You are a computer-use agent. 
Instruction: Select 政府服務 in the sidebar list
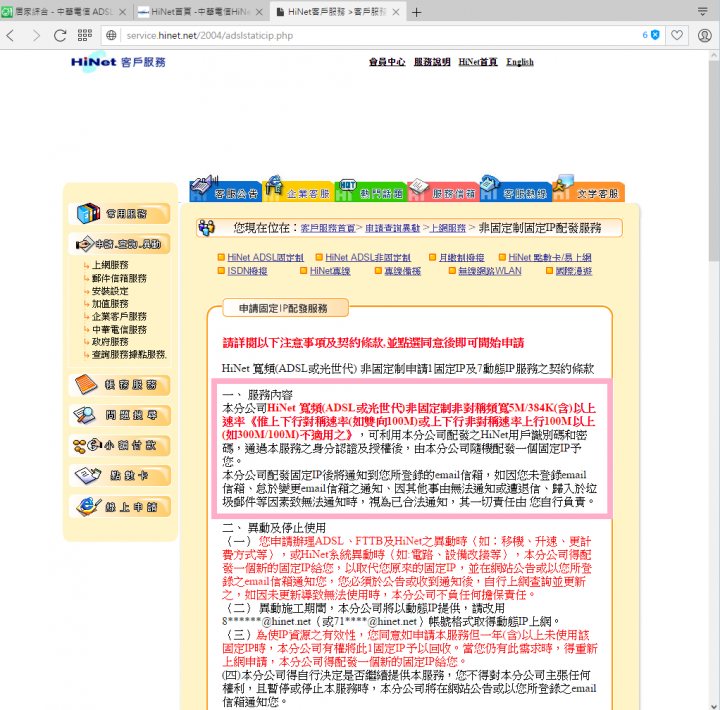click(x=110, y=342)
